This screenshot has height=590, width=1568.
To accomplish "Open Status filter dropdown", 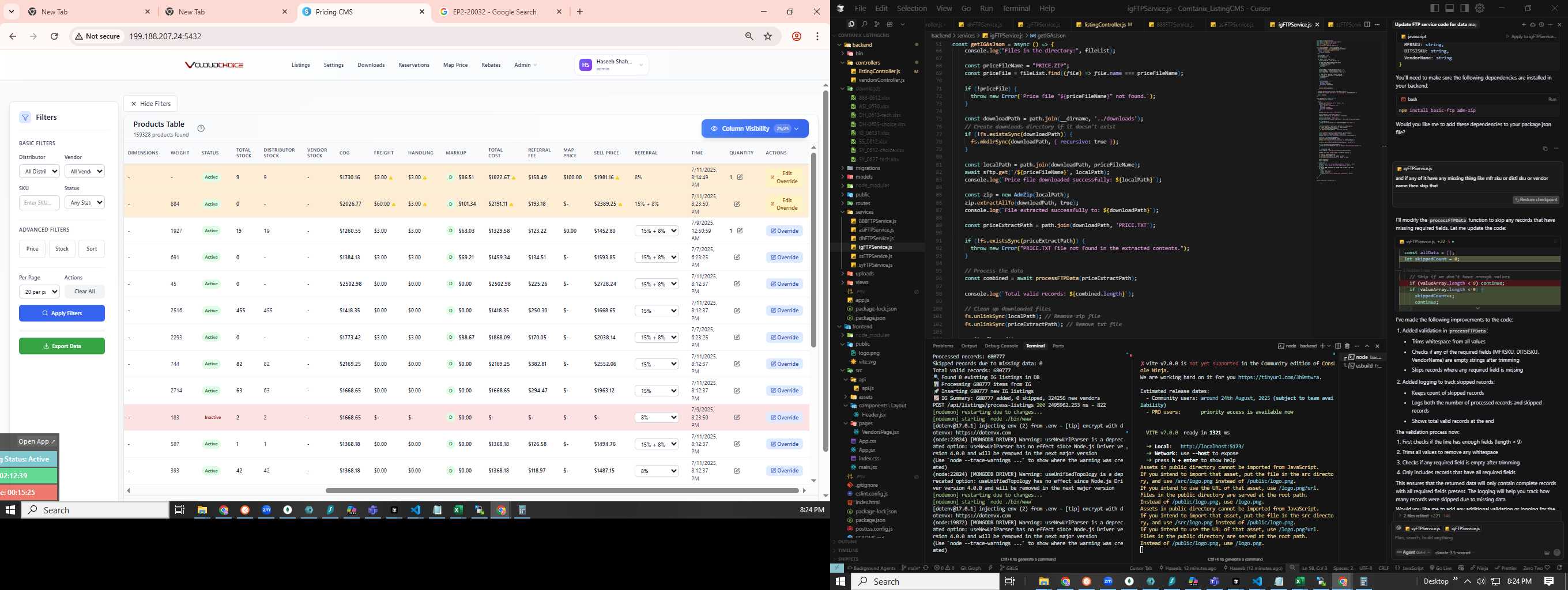I will 85,203.
